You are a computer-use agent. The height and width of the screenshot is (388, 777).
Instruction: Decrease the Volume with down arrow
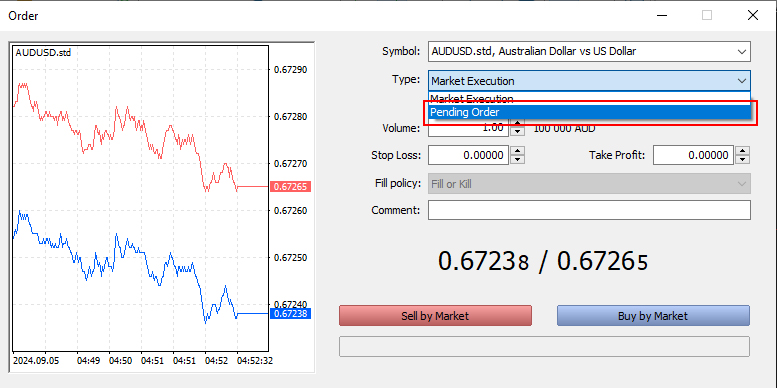click(517, 132)
